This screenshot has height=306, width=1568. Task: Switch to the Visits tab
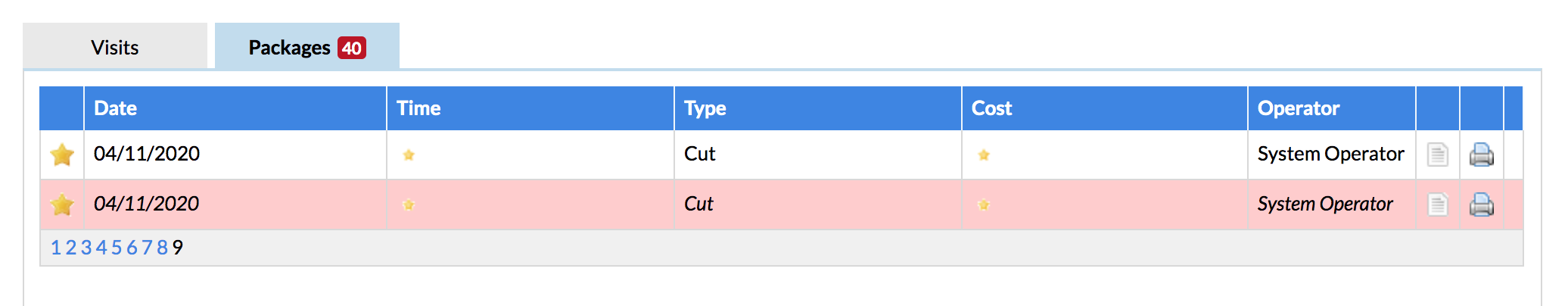(115, 47)
